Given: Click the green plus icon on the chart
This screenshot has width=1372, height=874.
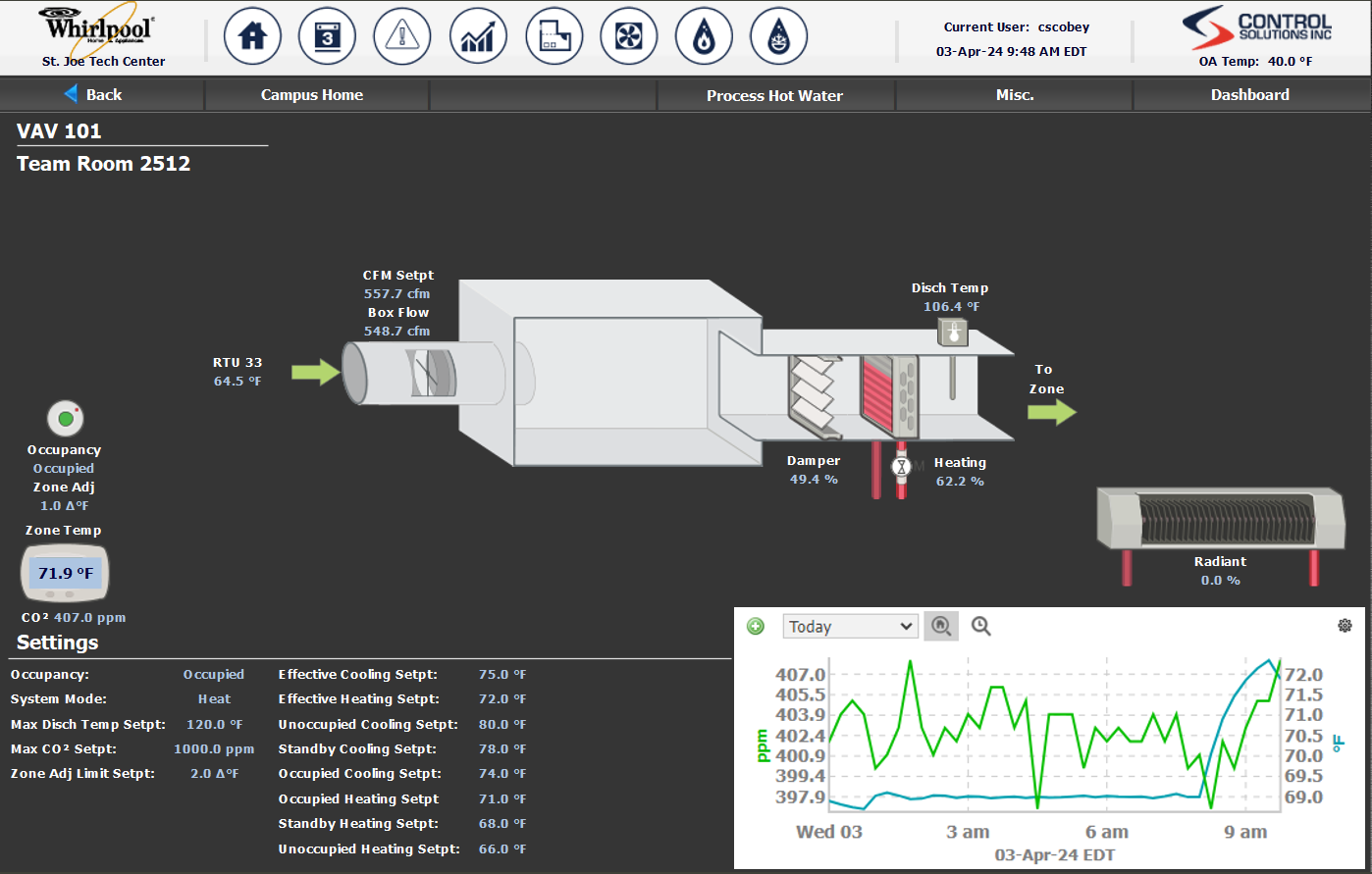Looking at the screenshot, I should tap(755, 626).
